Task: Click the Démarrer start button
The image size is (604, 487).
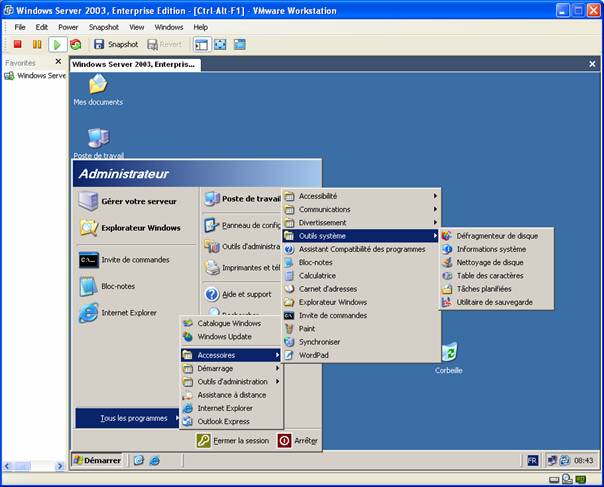Action: click(x=97, y=460)
